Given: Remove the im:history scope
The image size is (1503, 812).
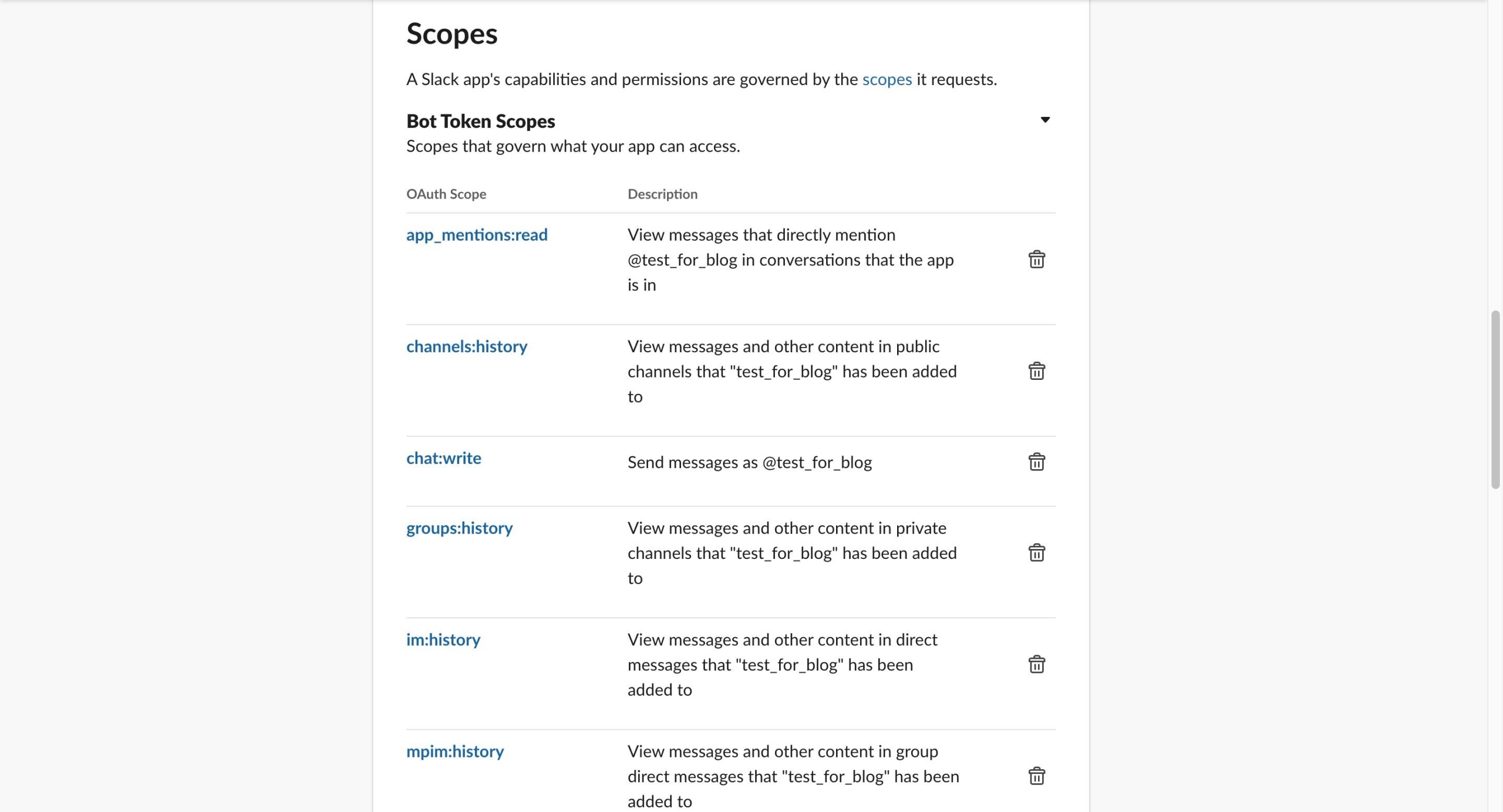Looking at the screenshot, I should coord(1036,664).
